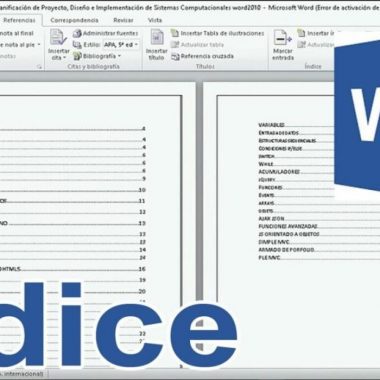The width and height of the screenshot is (380, 380).
Task: Open Administrar fuentes
Action: pos(105,33)
